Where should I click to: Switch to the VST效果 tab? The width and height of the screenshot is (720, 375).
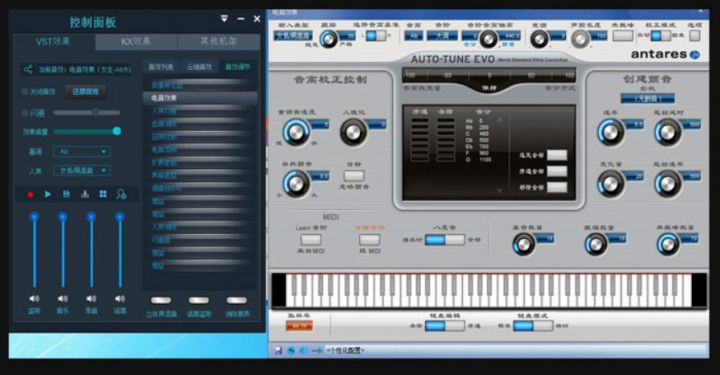point(53,42)
